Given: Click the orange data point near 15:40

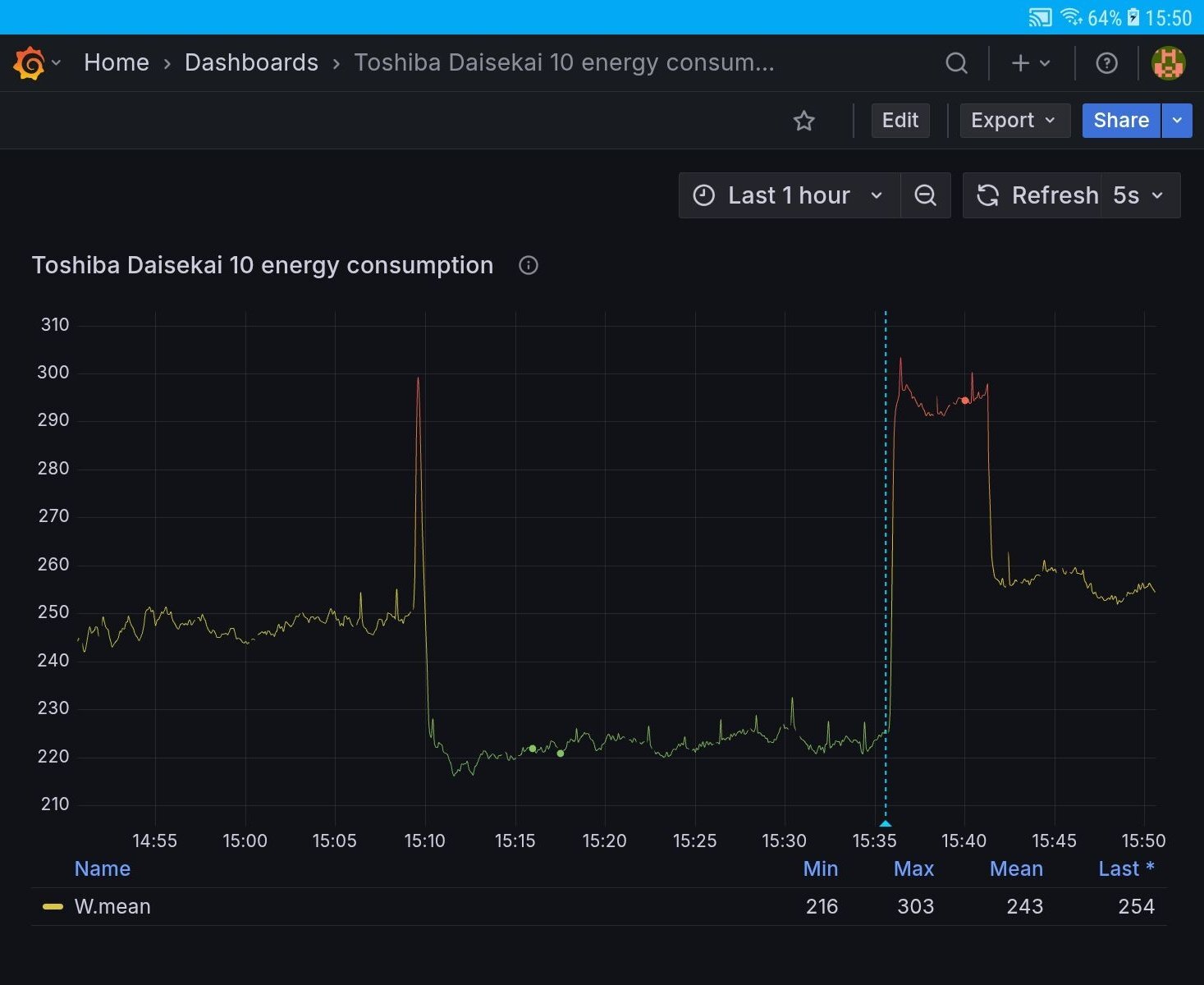Looking at the screenshot, I should click(965, 401).
